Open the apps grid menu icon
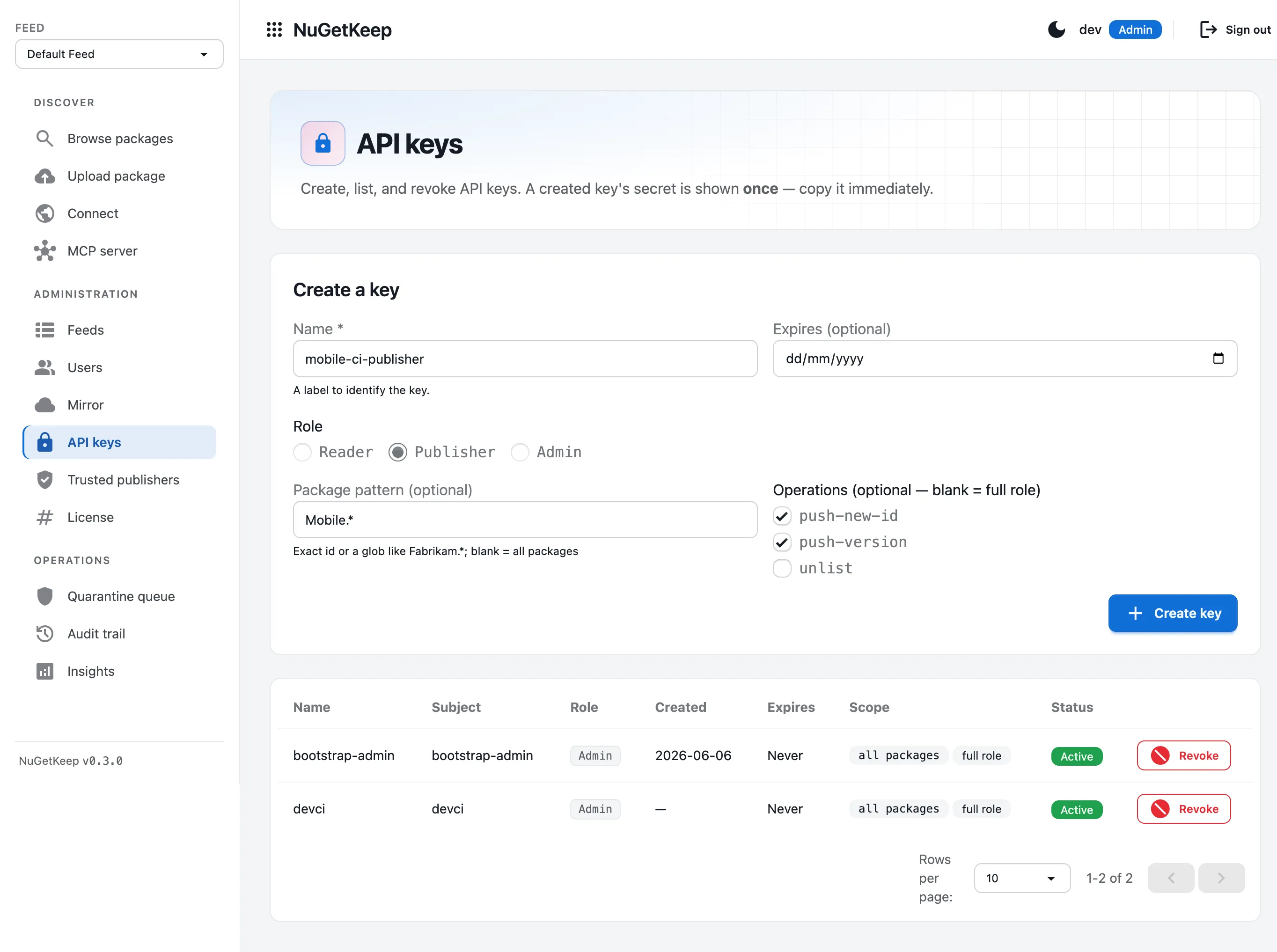 coord(274,29)
